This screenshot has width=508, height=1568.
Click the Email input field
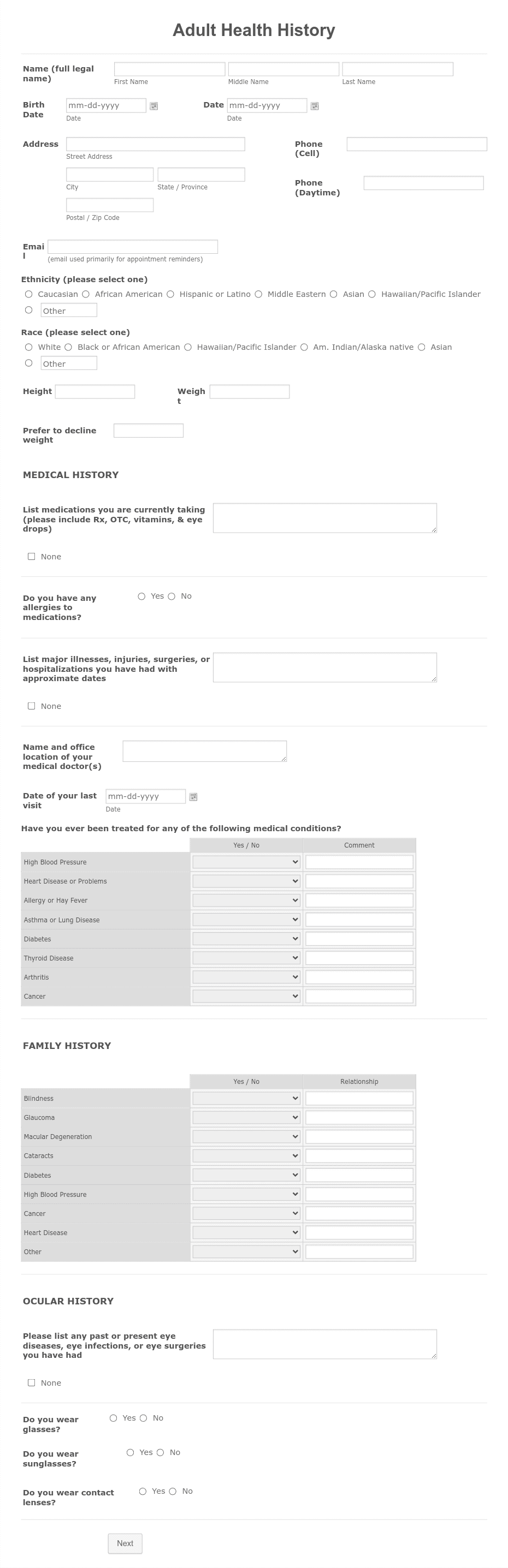pos(133,246)
